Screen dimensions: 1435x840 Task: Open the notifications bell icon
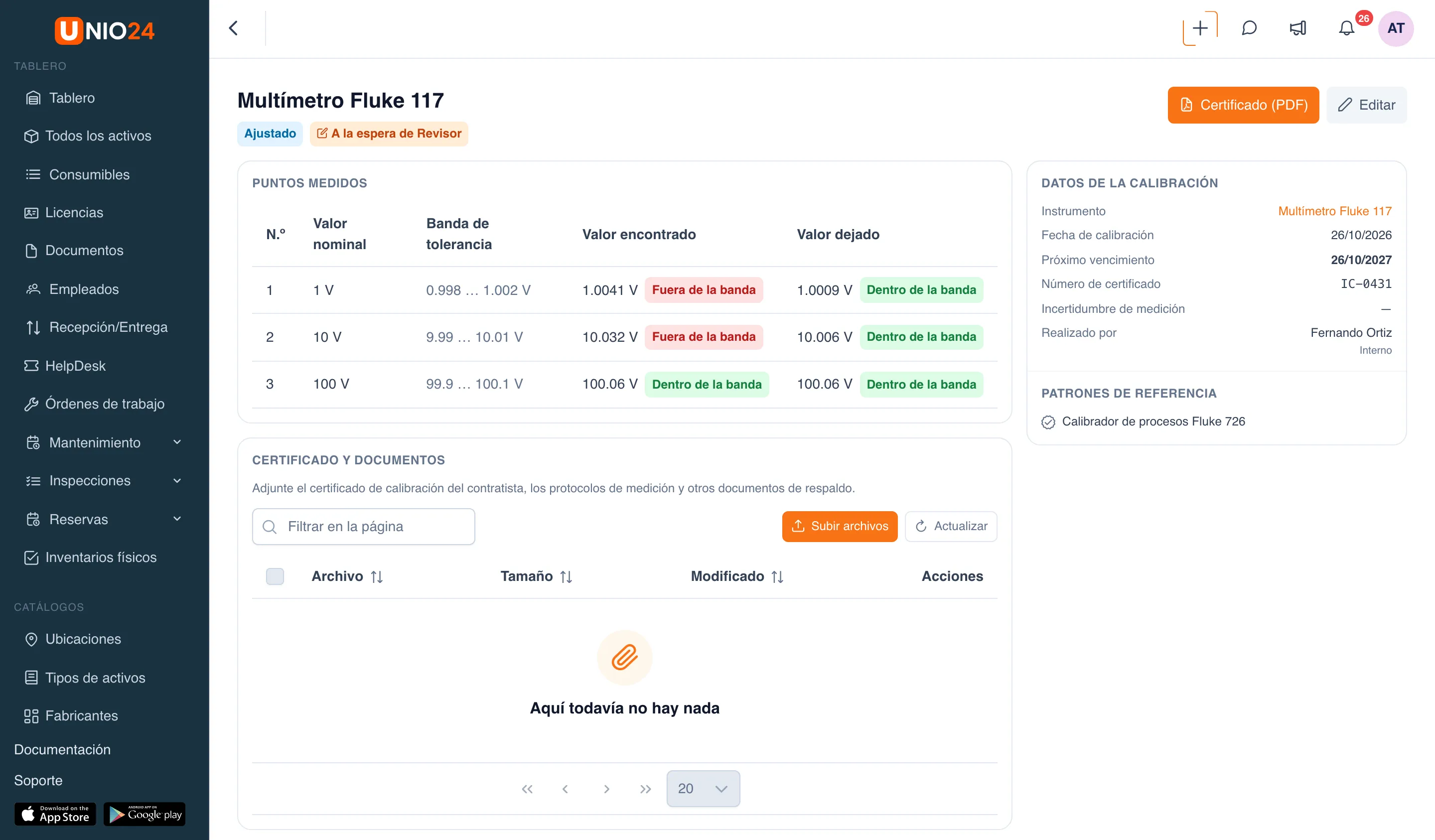pos(1346,28)
